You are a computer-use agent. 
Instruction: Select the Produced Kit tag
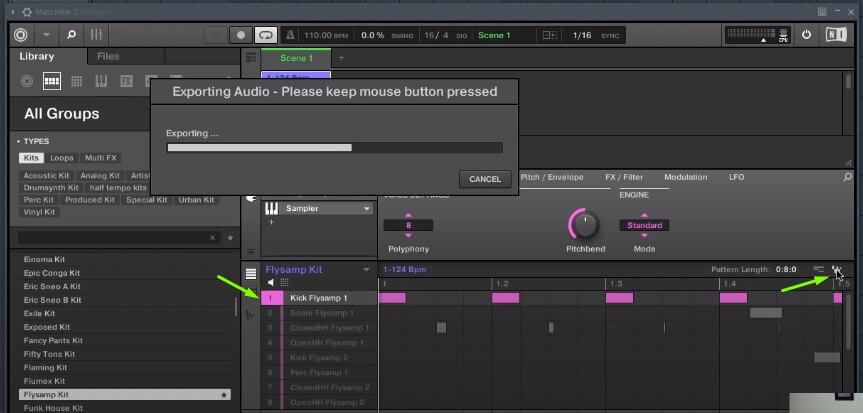pyautogui.click(x=90, y=200)
